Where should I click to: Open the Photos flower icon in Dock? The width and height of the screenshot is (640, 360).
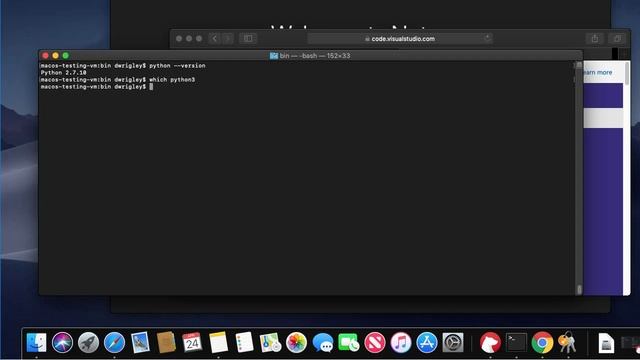[x=296, y=342]
